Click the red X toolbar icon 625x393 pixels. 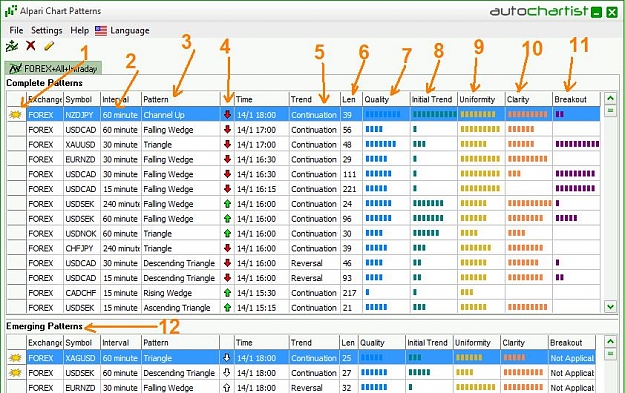pyautogui.click(x=31, y=45)
